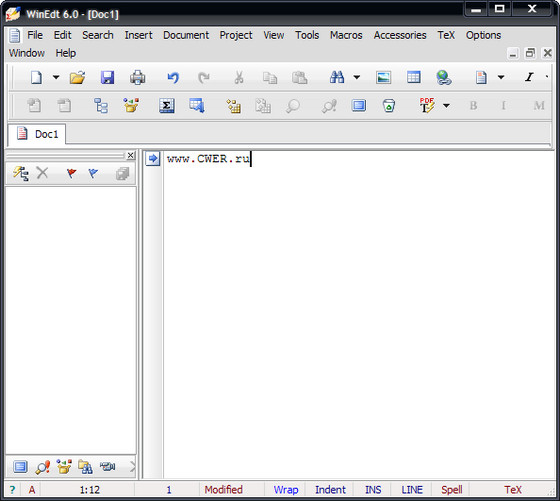Toggle Indent mode in status bar
Screen dimensions: 560x501
point(330,490)
